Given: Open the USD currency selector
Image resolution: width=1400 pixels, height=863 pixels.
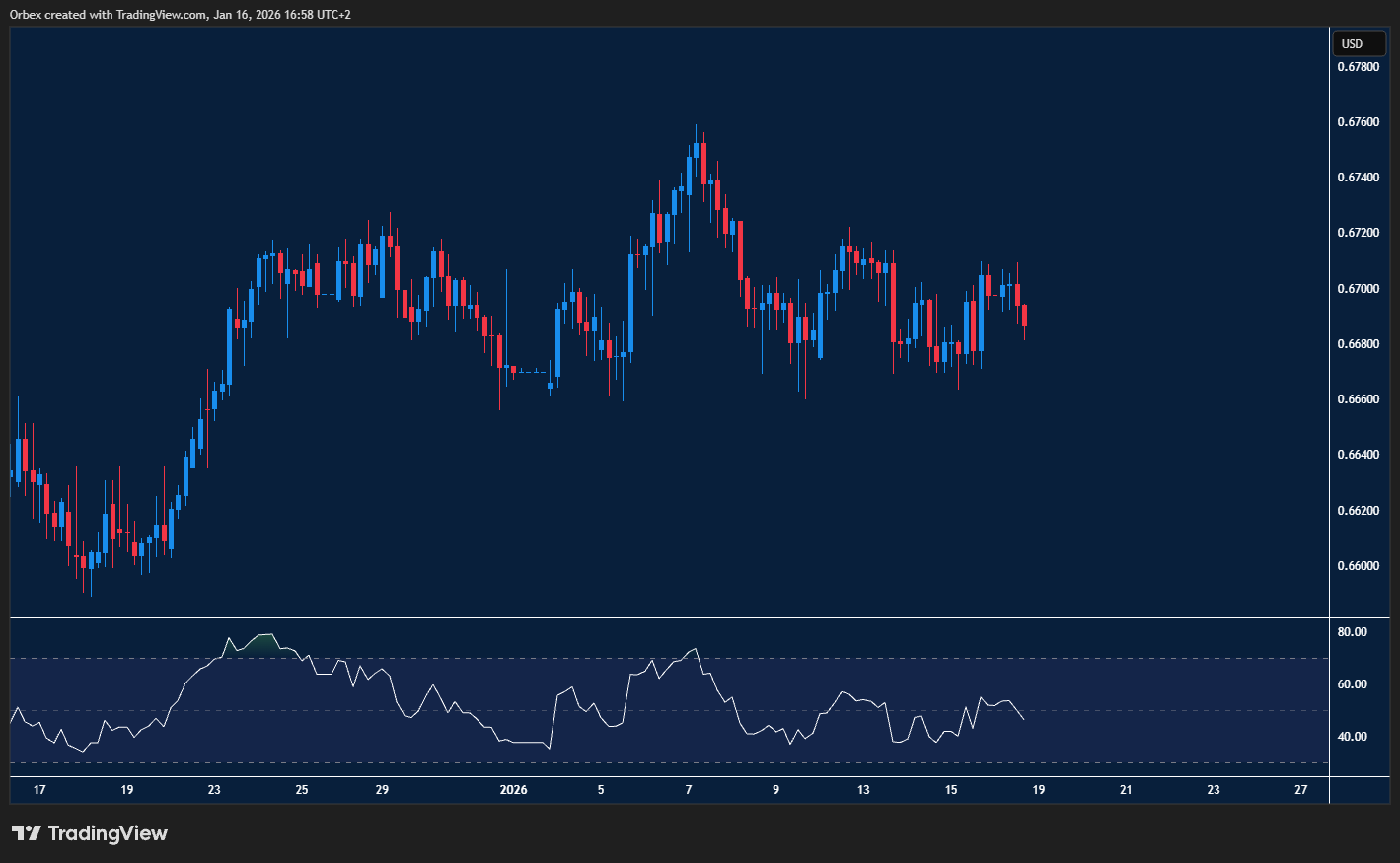Looking at the screenshot, I should [x=1358, y=43].
